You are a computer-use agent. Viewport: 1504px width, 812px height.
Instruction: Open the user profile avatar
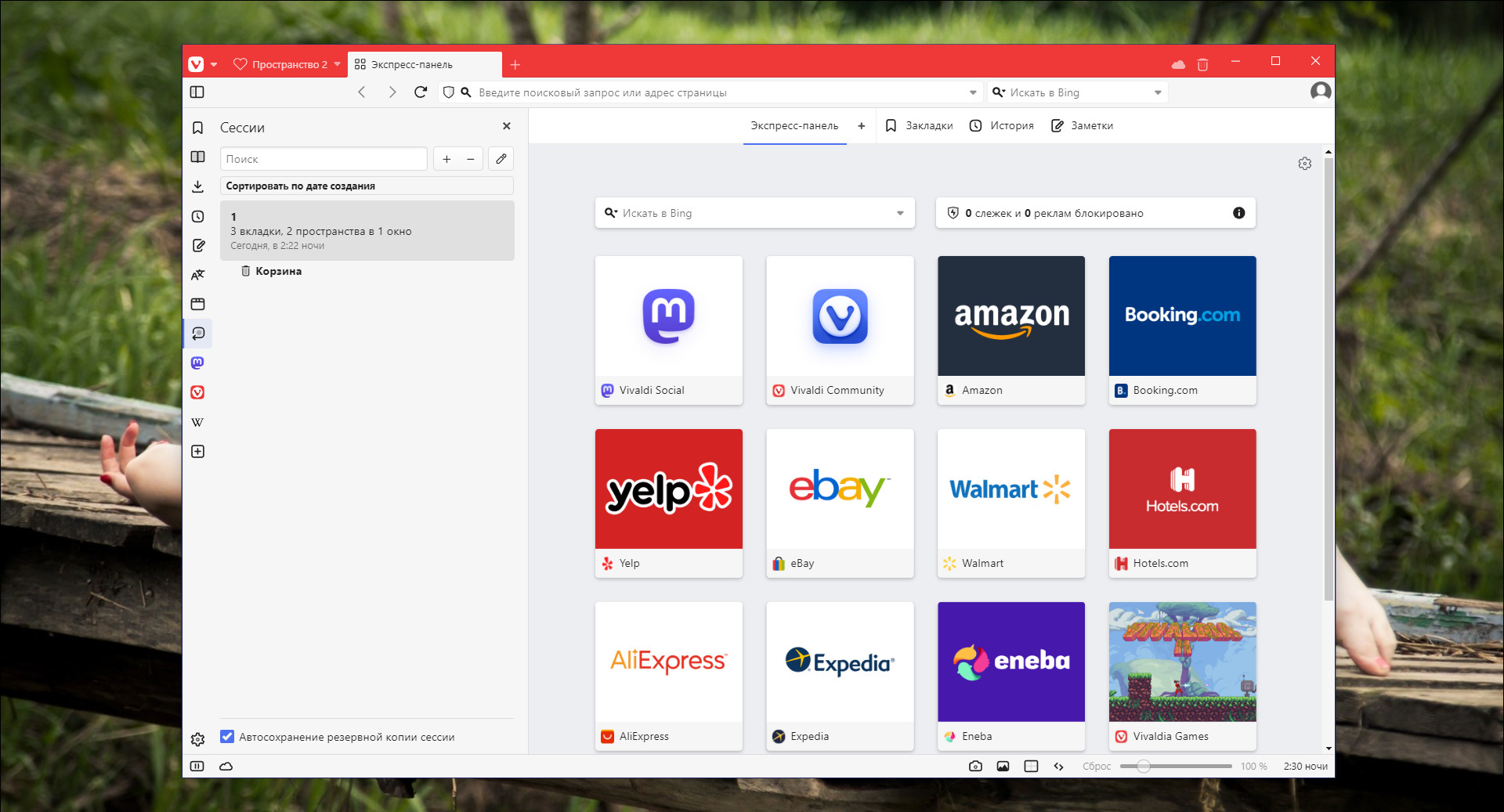[x=1321, y=92]
